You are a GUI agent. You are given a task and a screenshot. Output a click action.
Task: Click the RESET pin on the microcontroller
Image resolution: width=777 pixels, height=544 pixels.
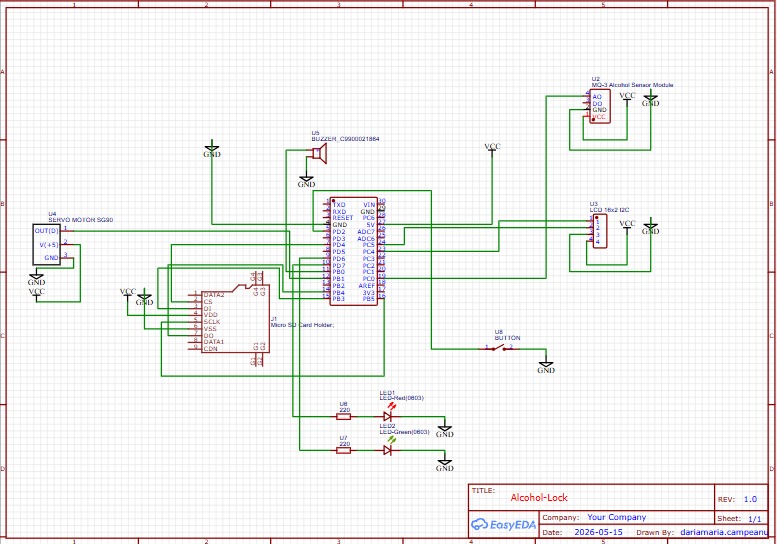click(x=343, y=218)
